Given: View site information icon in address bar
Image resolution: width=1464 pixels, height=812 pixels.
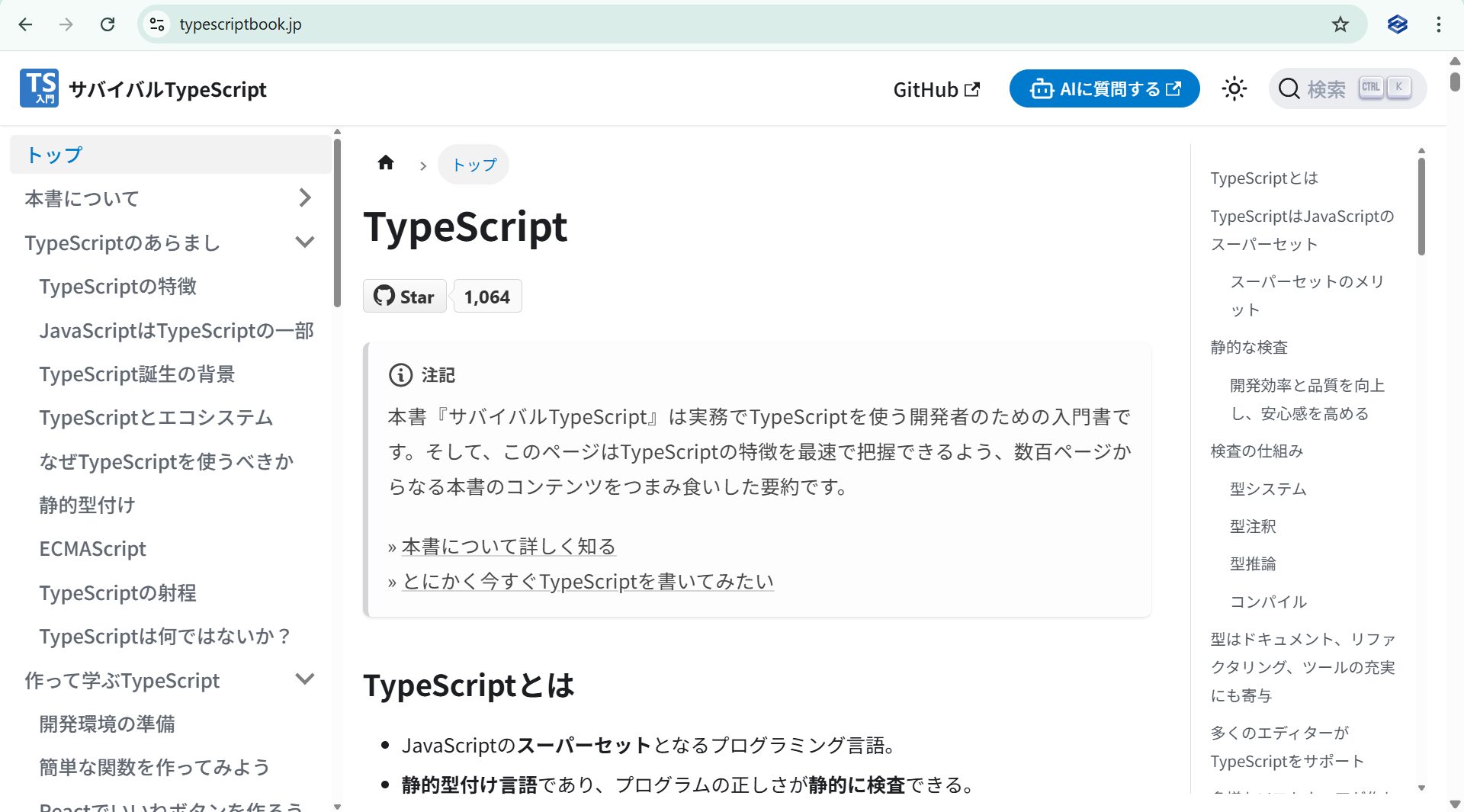Looking at the screenshot, I should (157, 24).
